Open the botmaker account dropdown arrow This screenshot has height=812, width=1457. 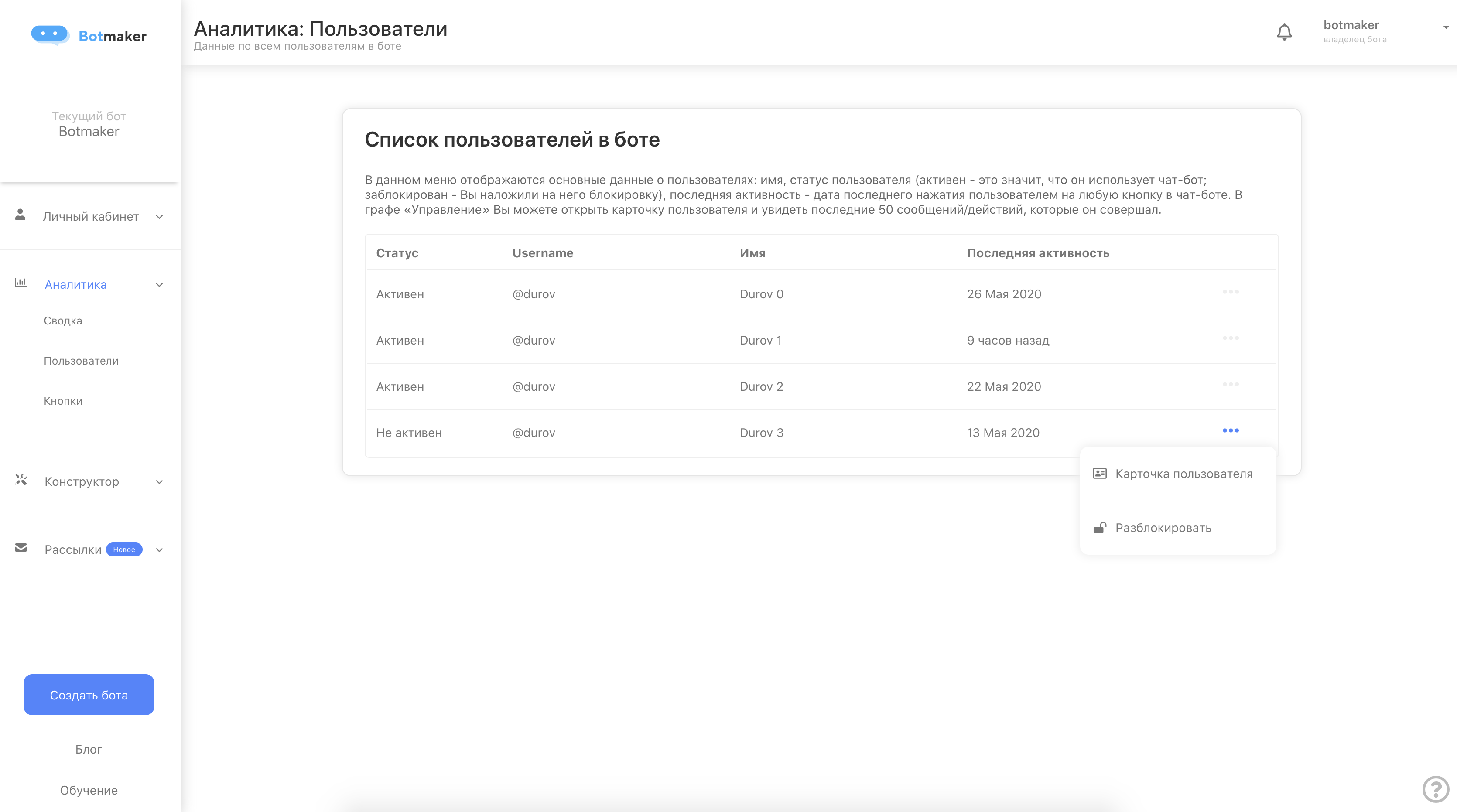point(1446,27)
